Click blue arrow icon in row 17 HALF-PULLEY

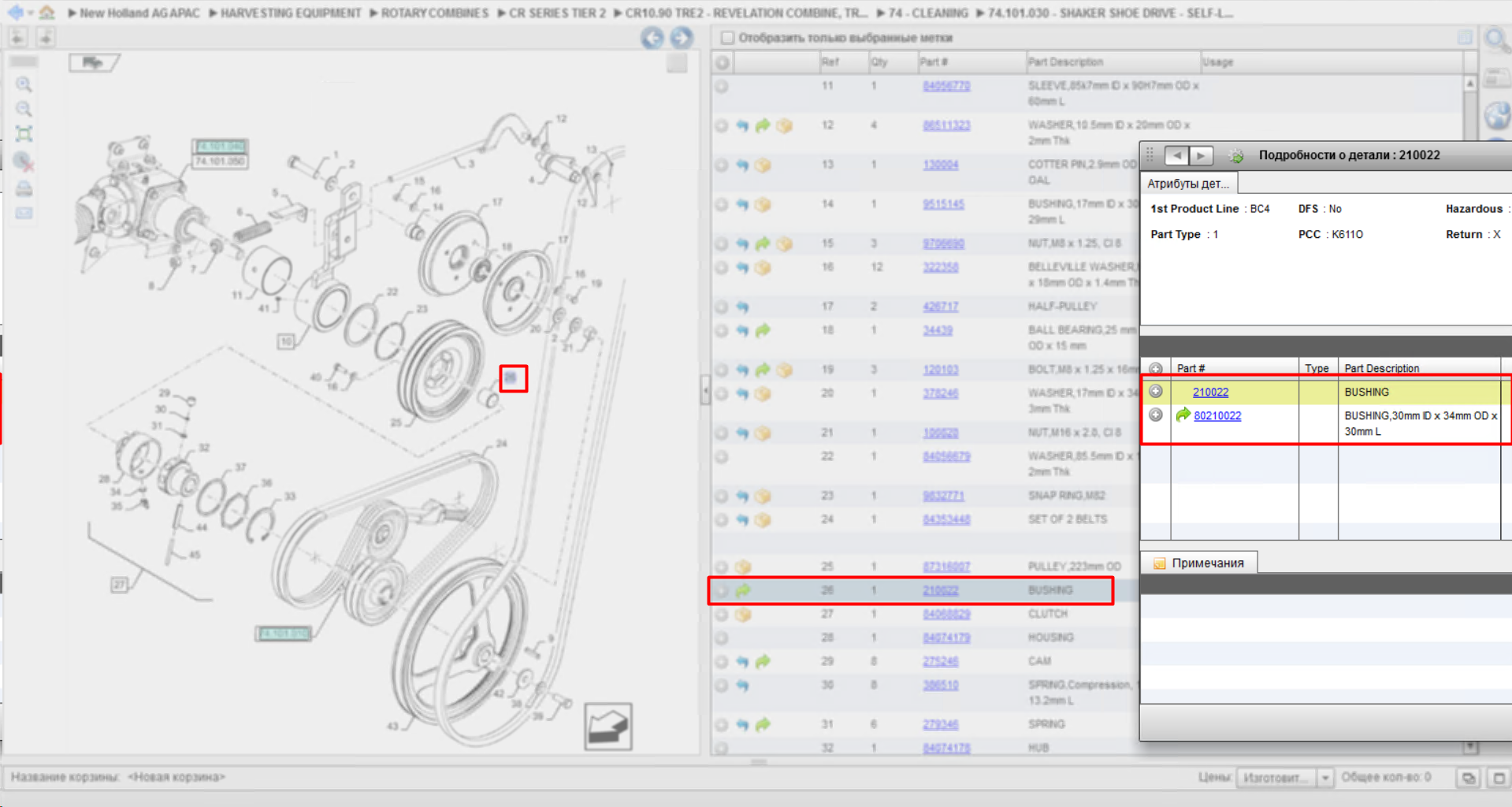(742, 307)
